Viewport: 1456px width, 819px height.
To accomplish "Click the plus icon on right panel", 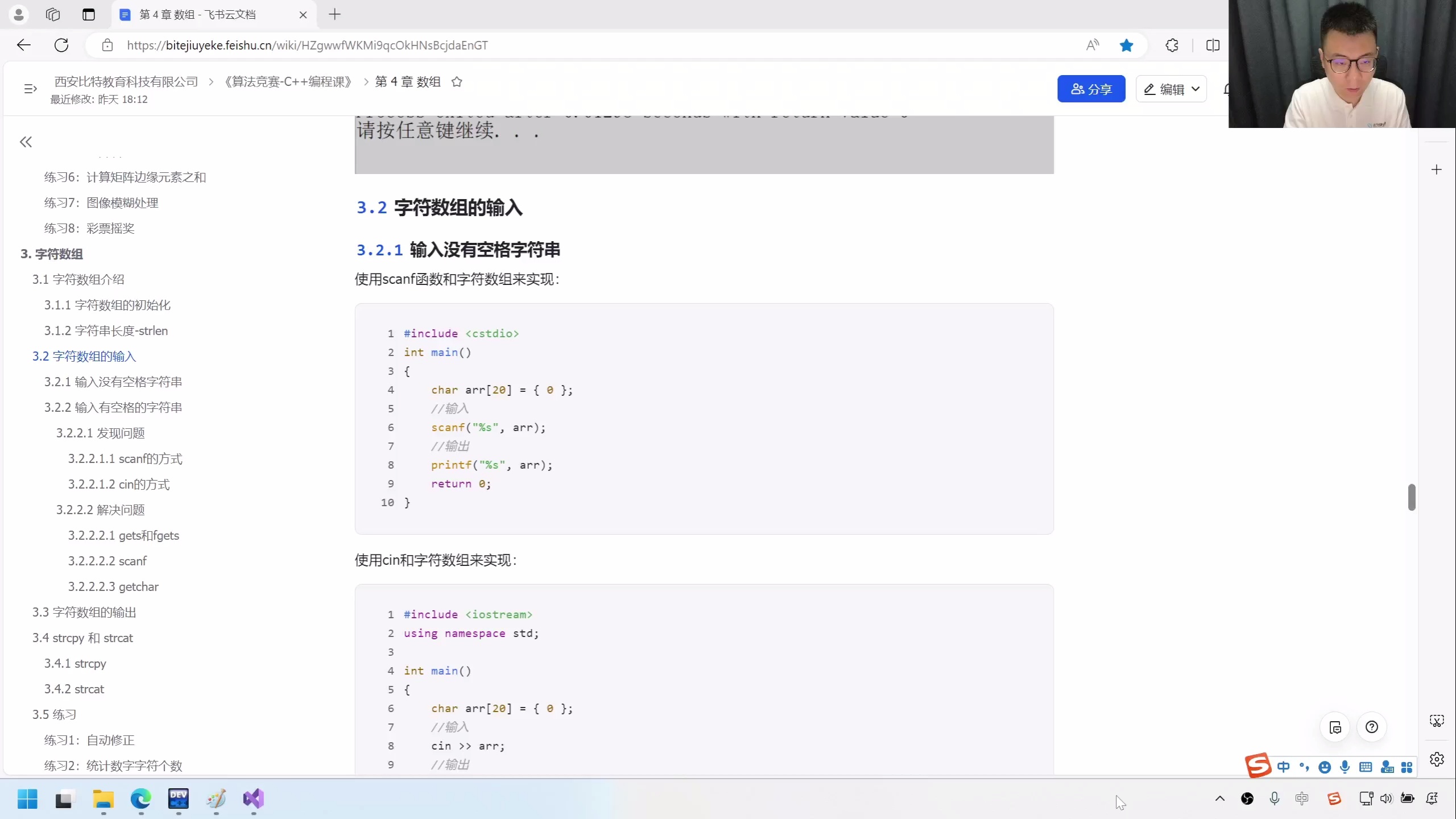I will (1436, 169).
